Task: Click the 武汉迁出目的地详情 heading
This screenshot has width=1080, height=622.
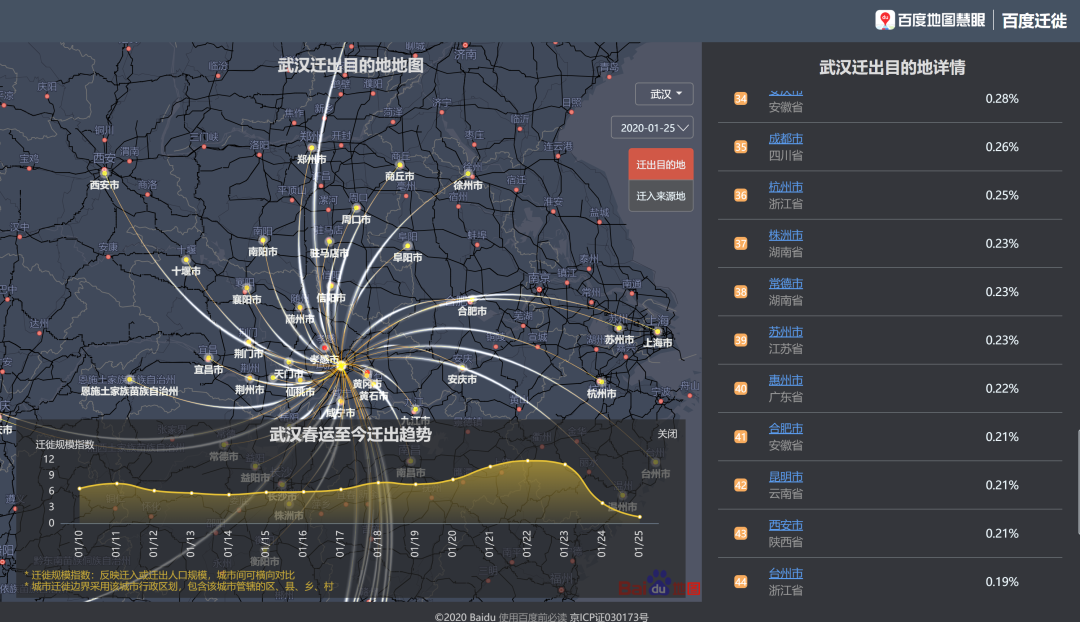Action: pyautogui.click(x=892, y=68)
